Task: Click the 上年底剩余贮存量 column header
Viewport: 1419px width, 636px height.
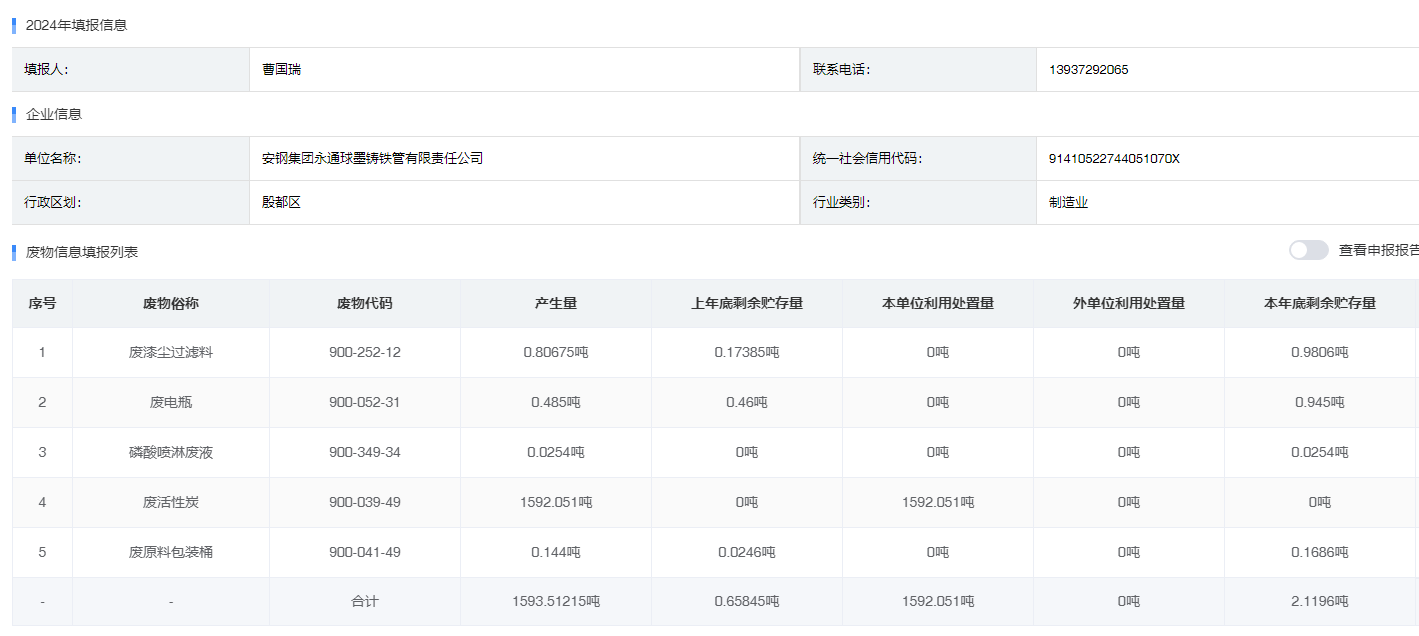Action: point(746,302)
